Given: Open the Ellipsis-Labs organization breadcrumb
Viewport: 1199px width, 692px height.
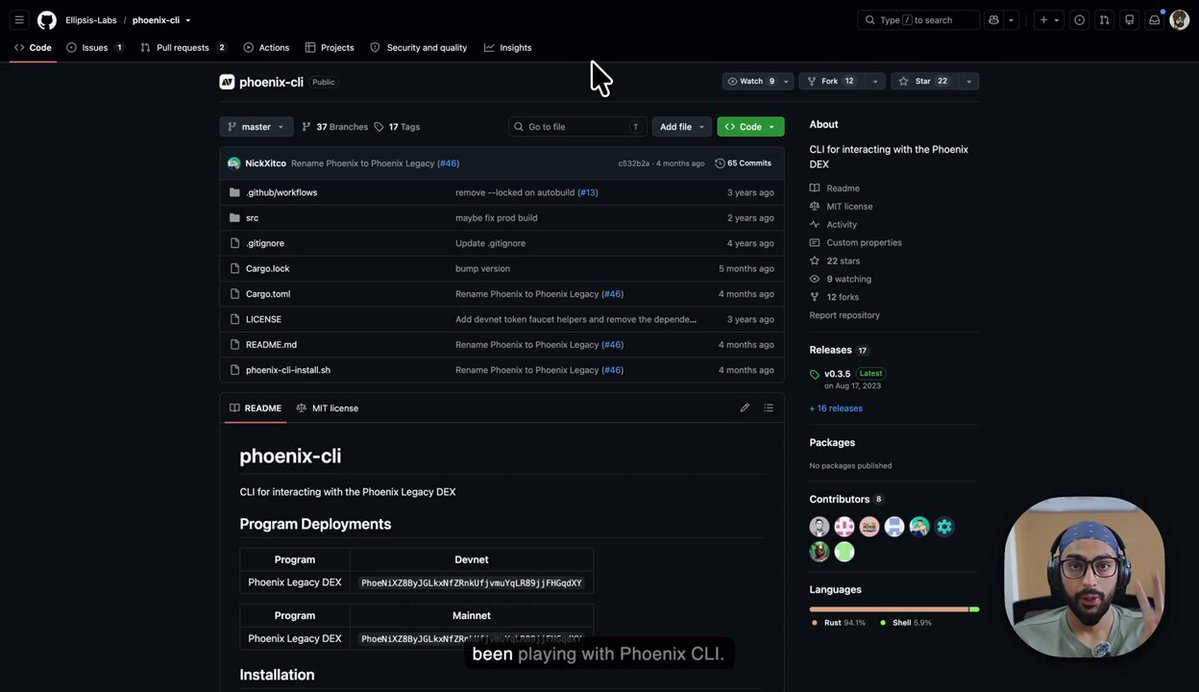Looking at the screenshot, I should tap(91, 20).
